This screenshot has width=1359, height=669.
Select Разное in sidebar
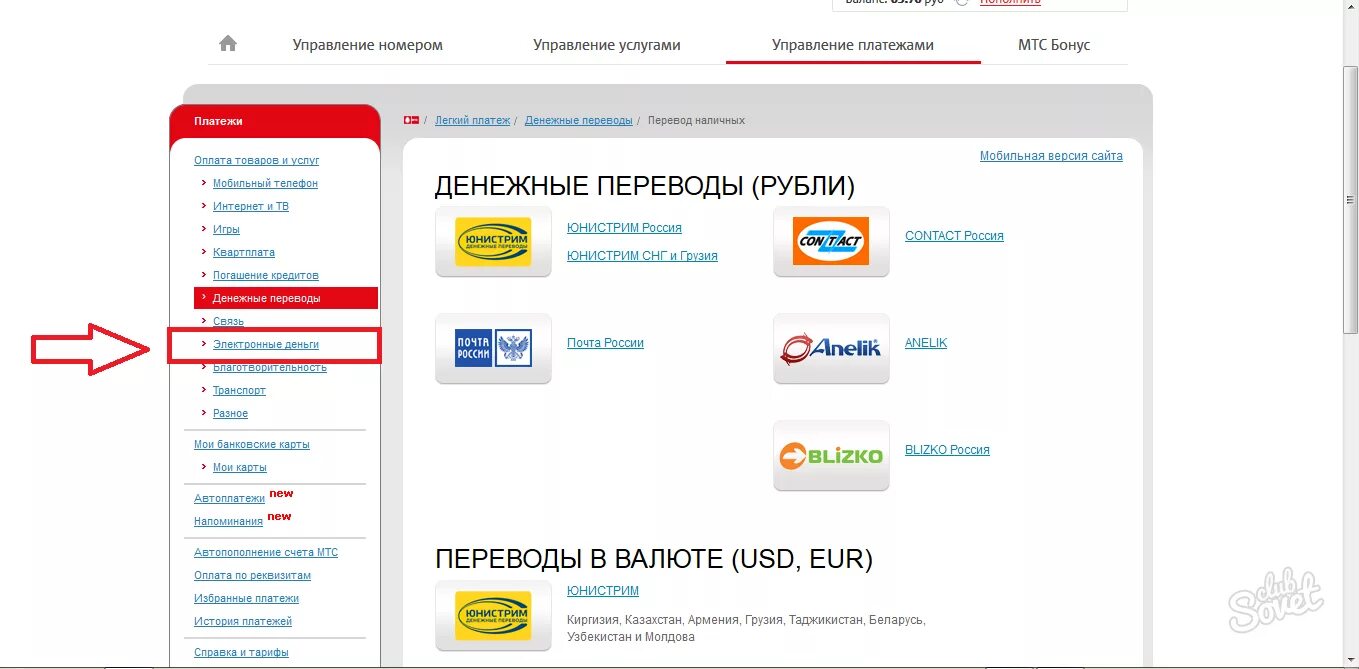pos(230,413)
